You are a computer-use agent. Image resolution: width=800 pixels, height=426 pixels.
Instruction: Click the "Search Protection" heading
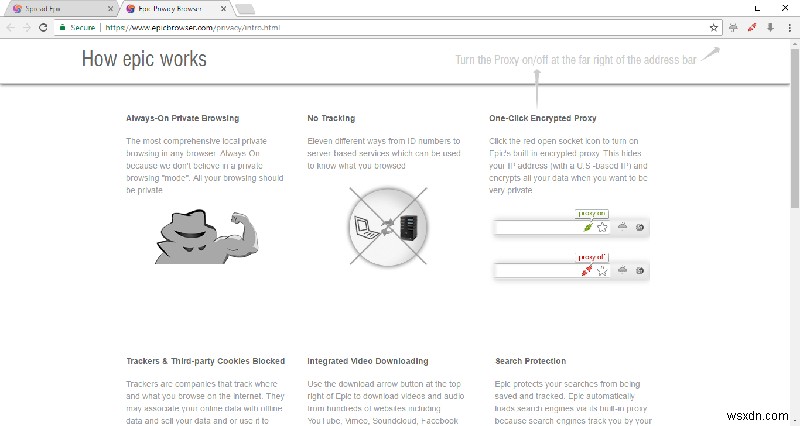[531, 361]
